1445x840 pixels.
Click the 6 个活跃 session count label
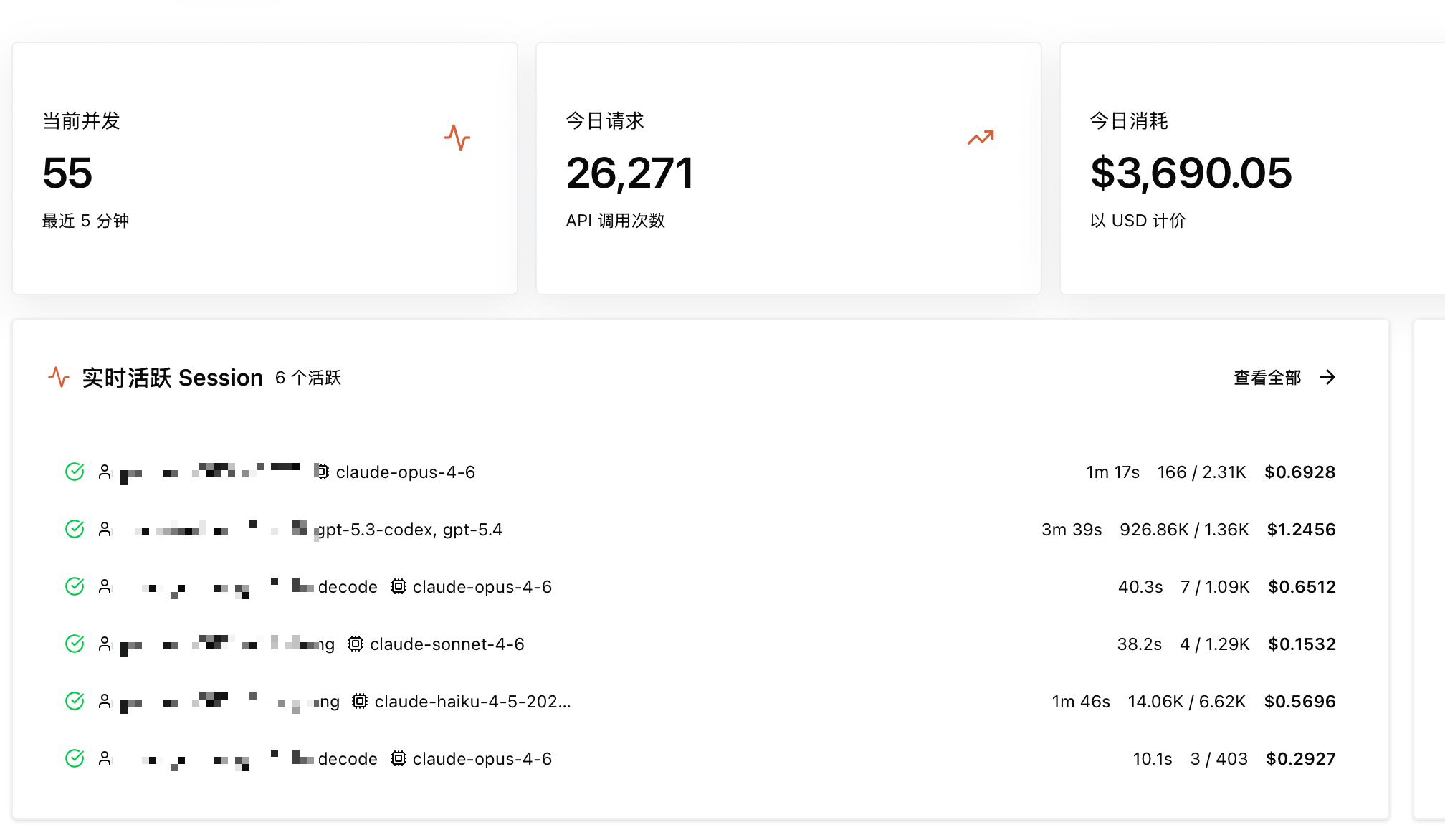(x=308, y=378)
